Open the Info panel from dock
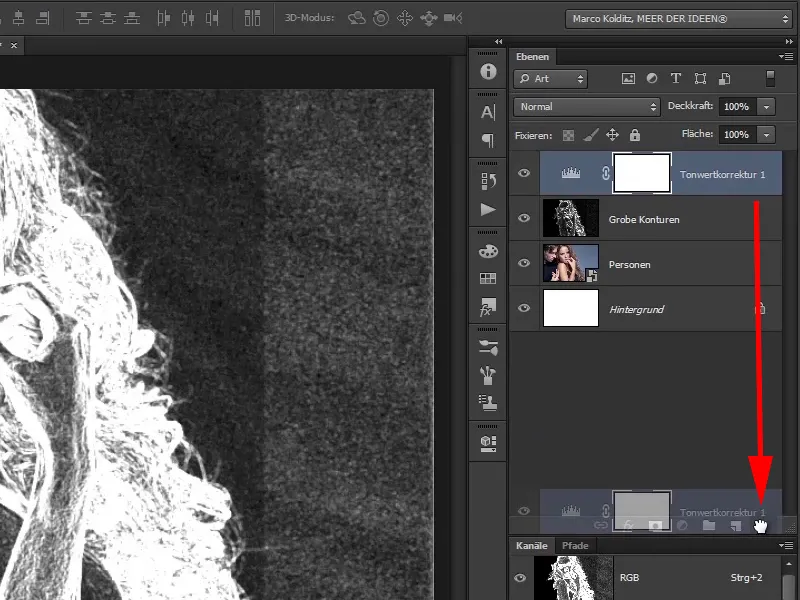Screen dimensions: 800x600 point(488,71)
